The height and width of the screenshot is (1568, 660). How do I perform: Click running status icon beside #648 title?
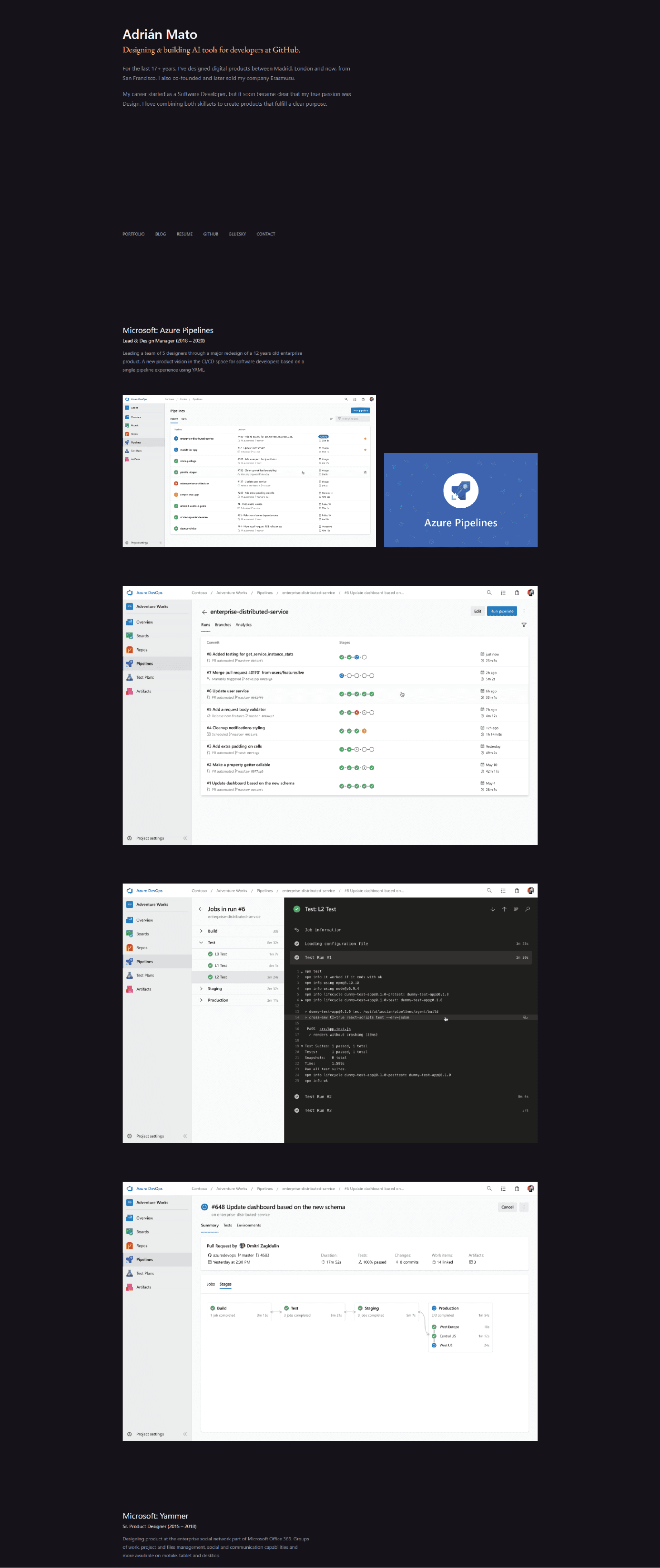click(204, 1206)
